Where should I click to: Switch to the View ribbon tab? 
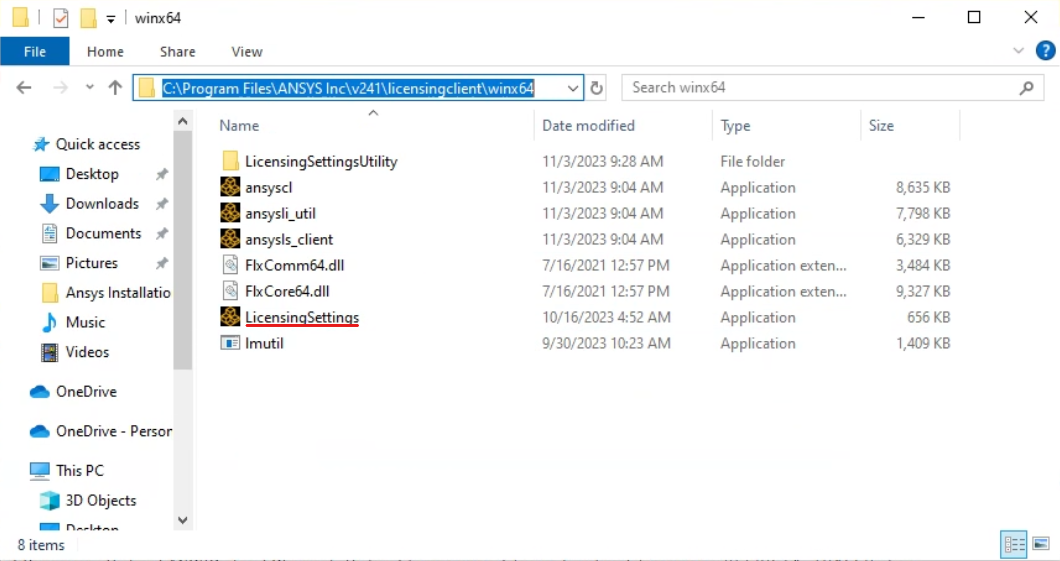coord(247,52)
